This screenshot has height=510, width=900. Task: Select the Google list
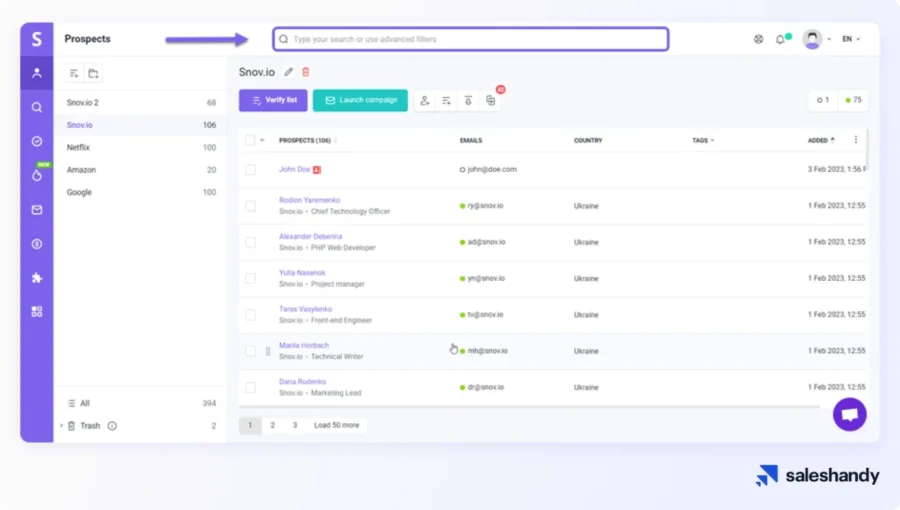[141, 192]
